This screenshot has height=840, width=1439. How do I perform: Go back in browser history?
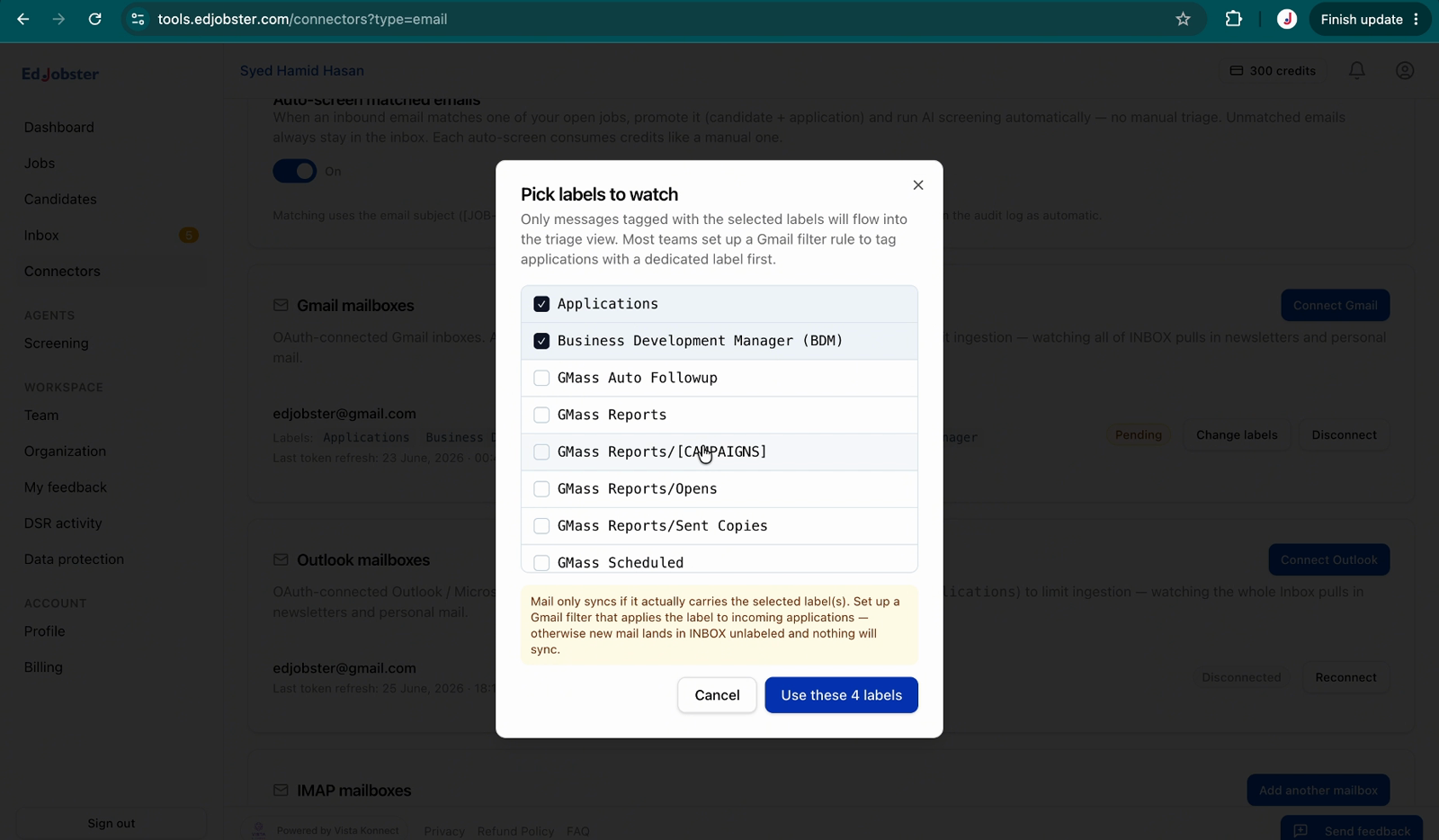pyautogui.click(x=23, y=19)
